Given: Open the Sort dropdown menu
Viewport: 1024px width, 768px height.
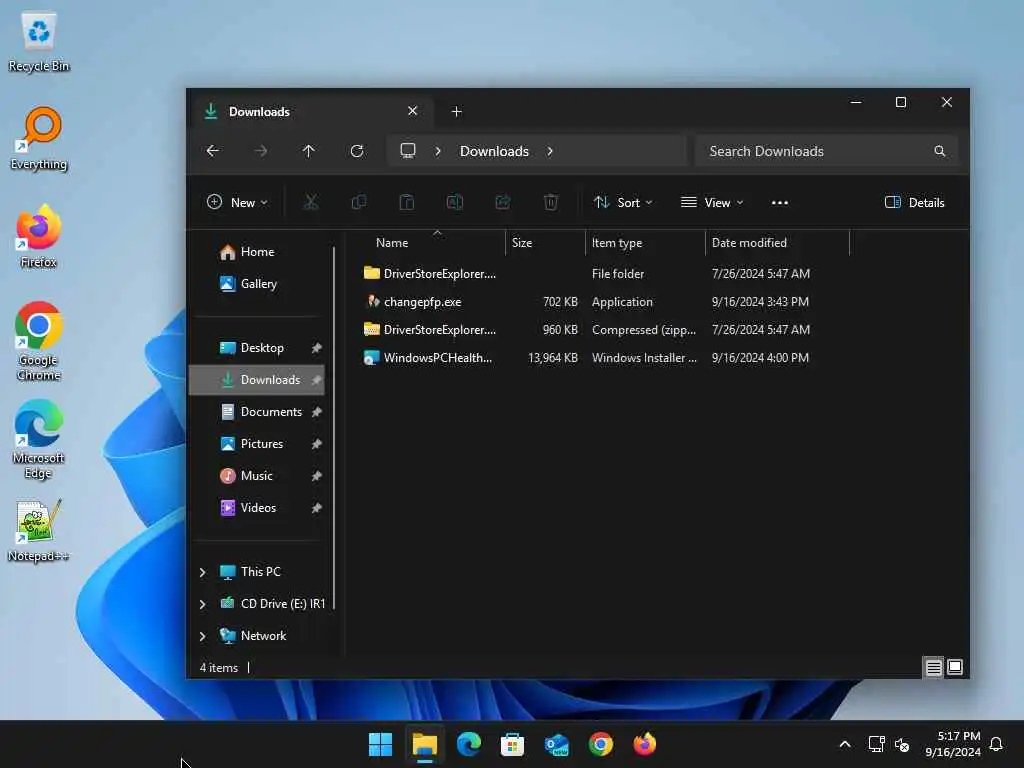Looking at the screenshot, I should [x=623, y=202].
